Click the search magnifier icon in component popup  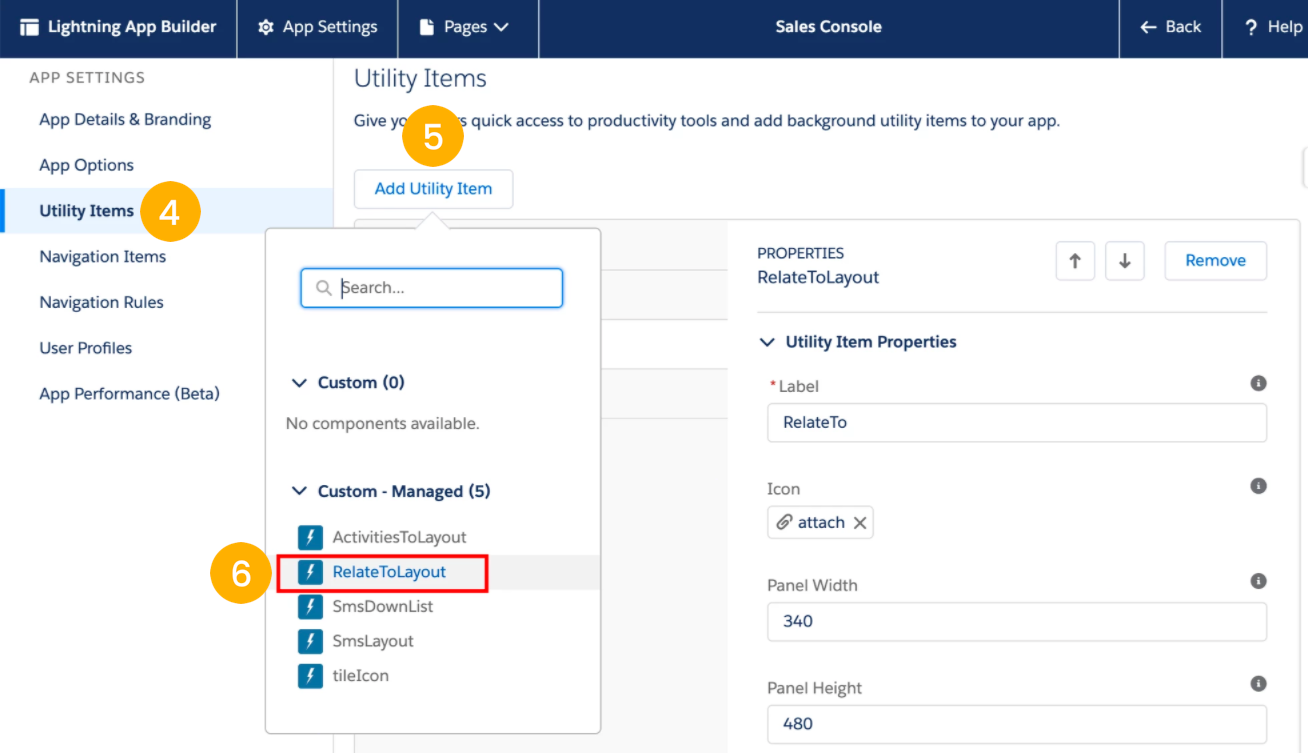pyautogui.click(x=323, y=287)
